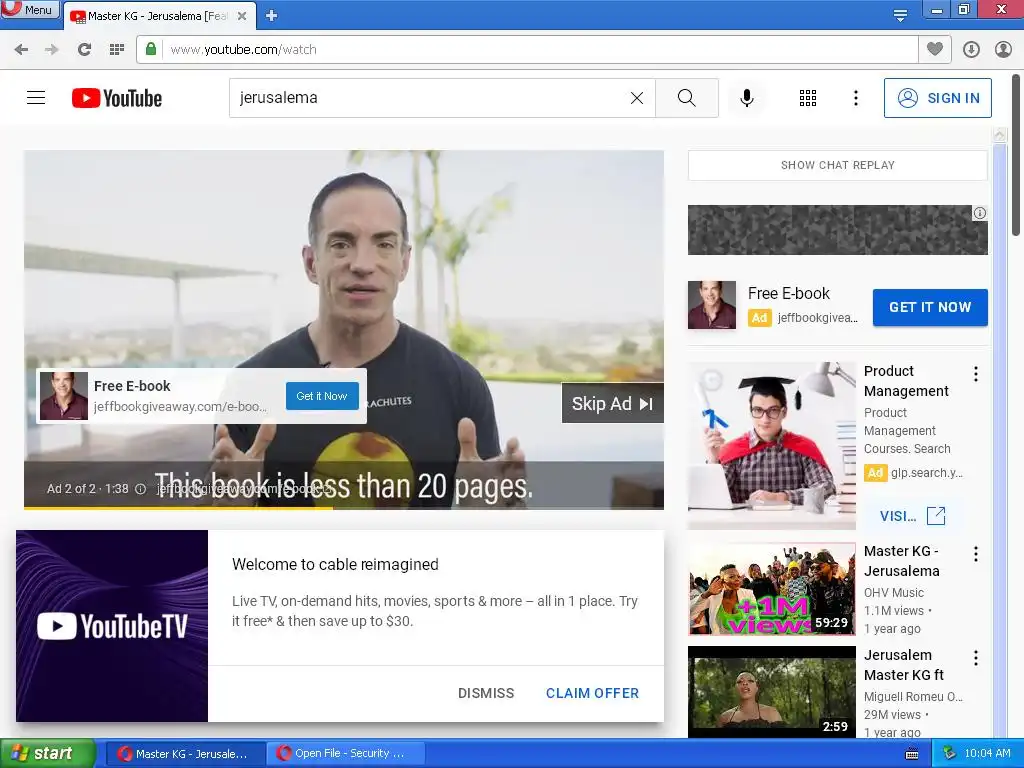Click the yellow ad progress bar
This screenshot has width=1024, height=768.
point(178,507)
